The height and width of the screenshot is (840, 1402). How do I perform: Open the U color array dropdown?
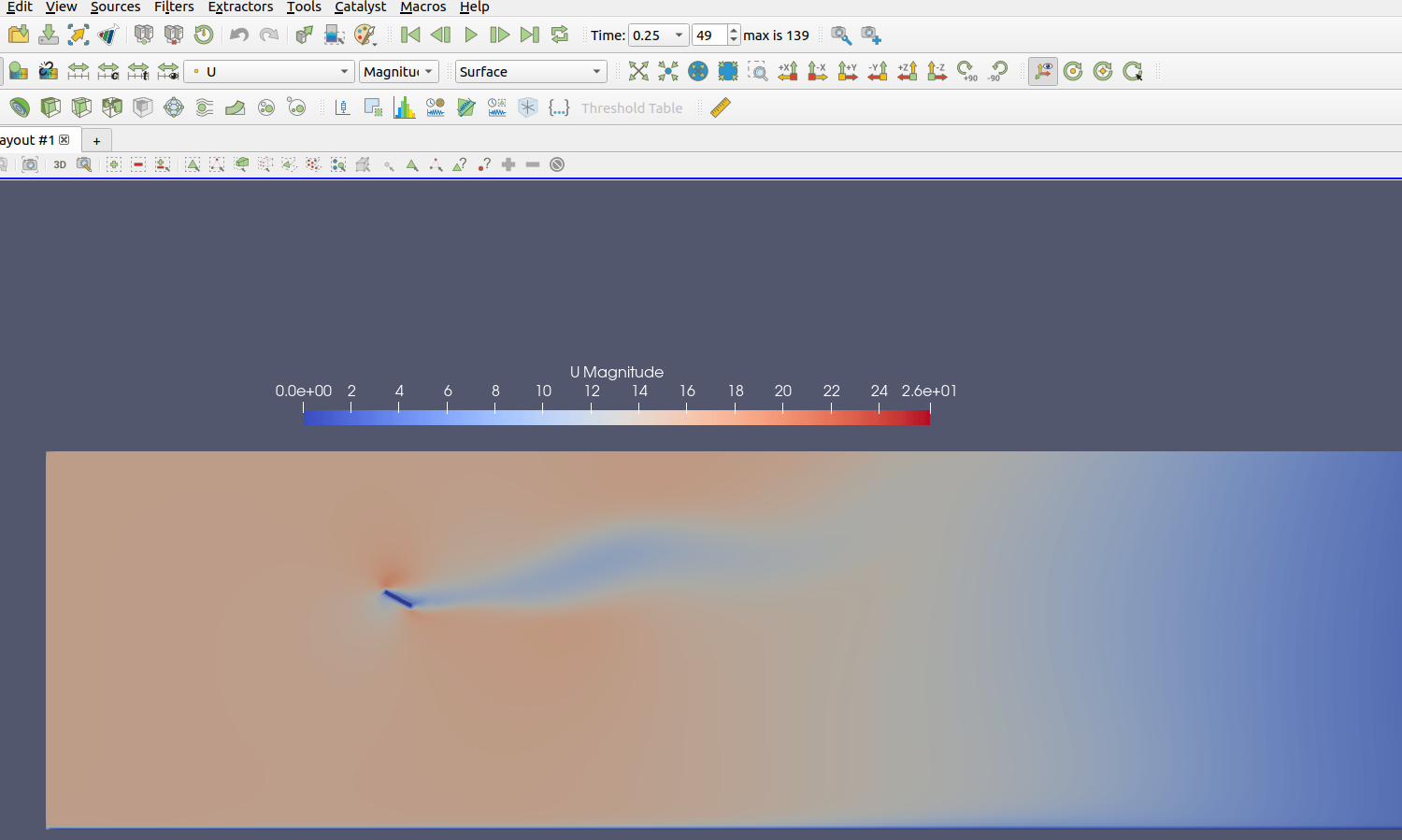(269, 72)
